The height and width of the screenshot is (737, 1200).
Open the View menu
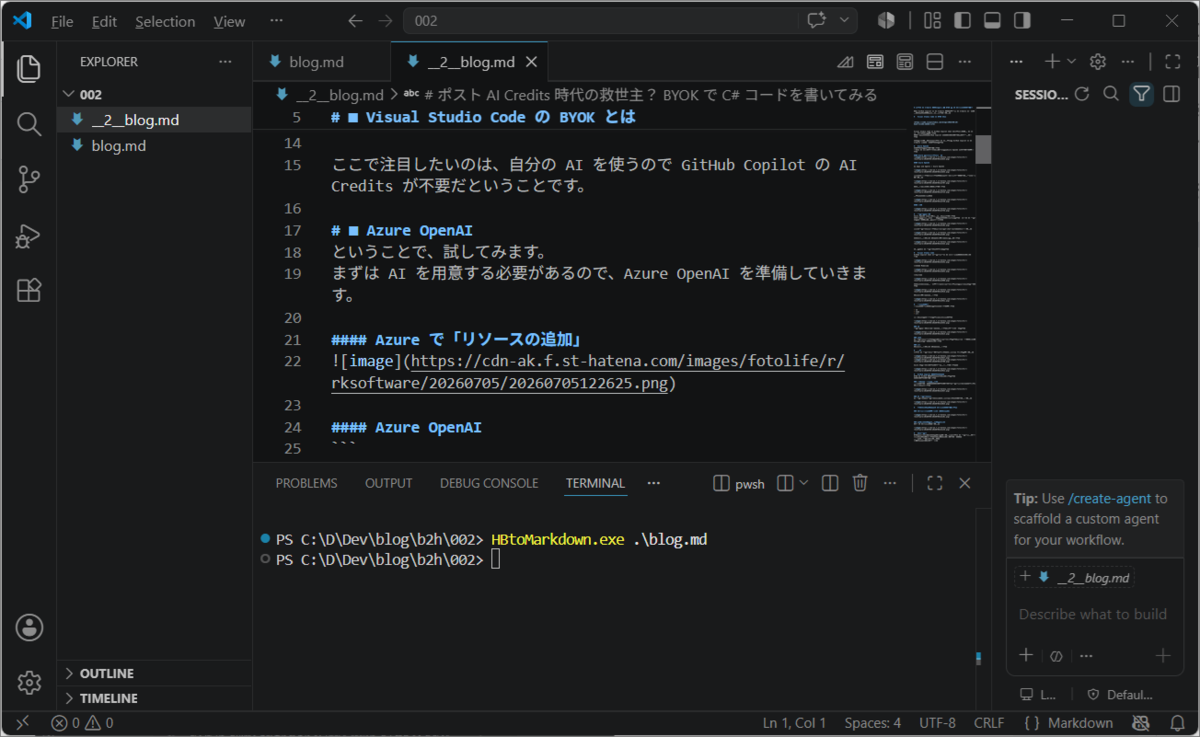[x=229, y=21]
